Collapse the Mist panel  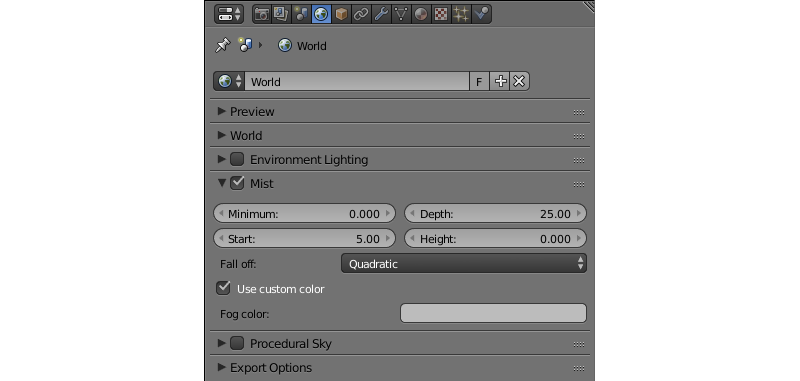coord(221,183)
